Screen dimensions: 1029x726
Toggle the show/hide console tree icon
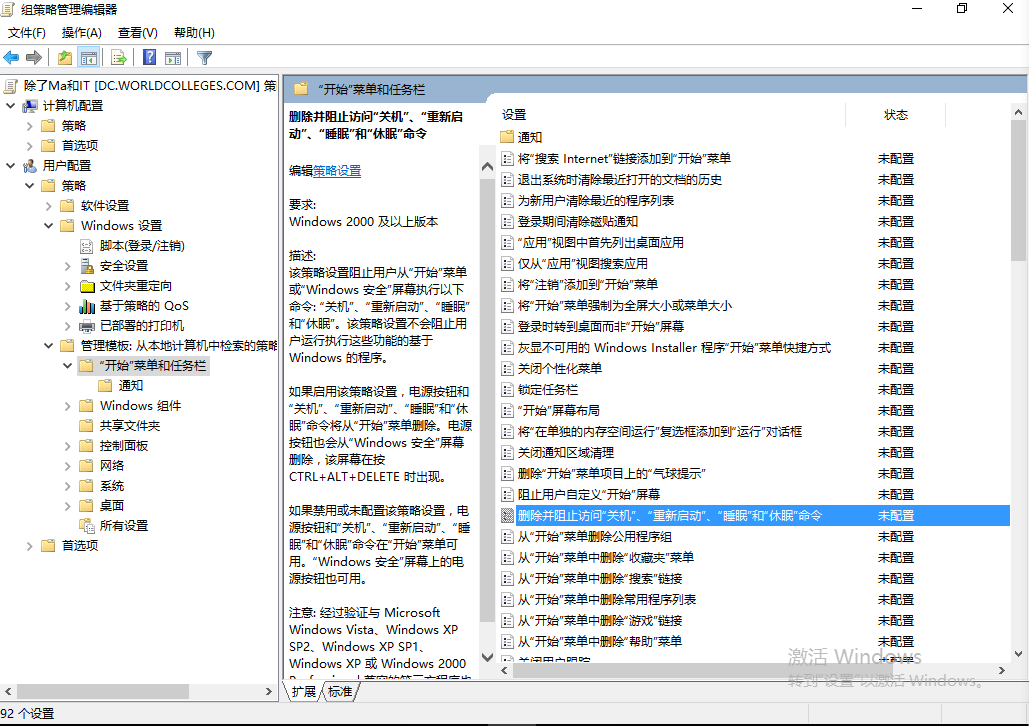[x=89, y=57]
